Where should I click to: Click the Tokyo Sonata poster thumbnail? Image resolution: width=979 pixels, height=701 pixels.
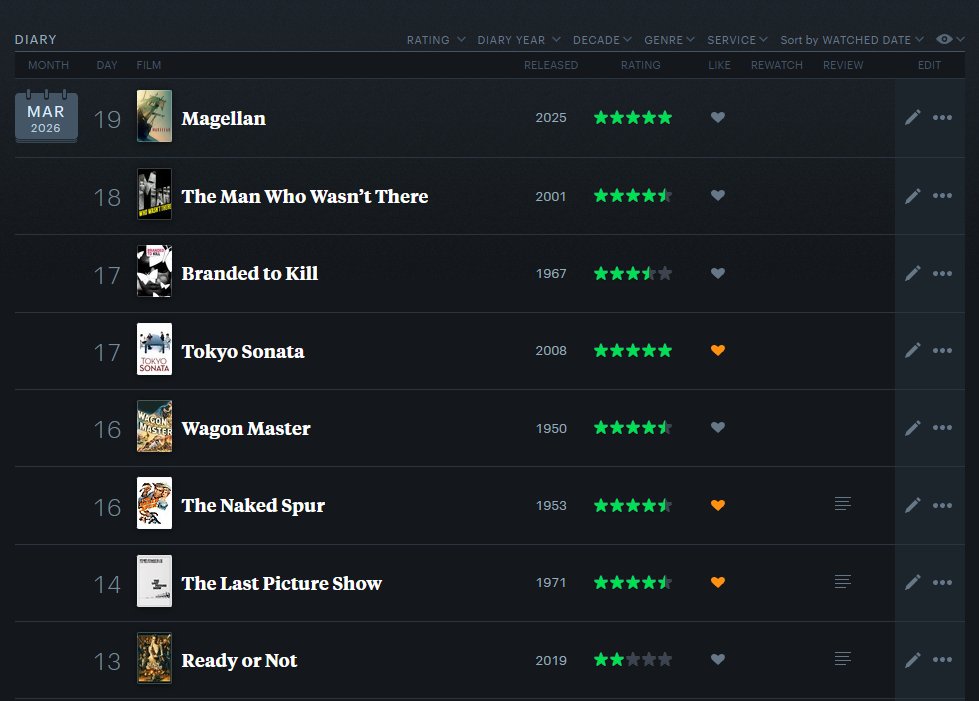pos(154,349)
